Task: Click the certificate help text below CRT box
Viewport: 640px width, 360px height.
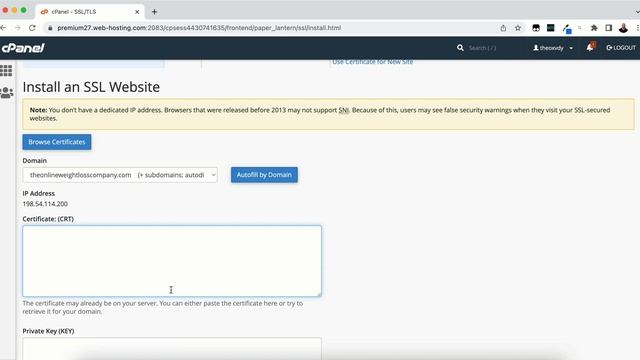Action: [162, 307]
